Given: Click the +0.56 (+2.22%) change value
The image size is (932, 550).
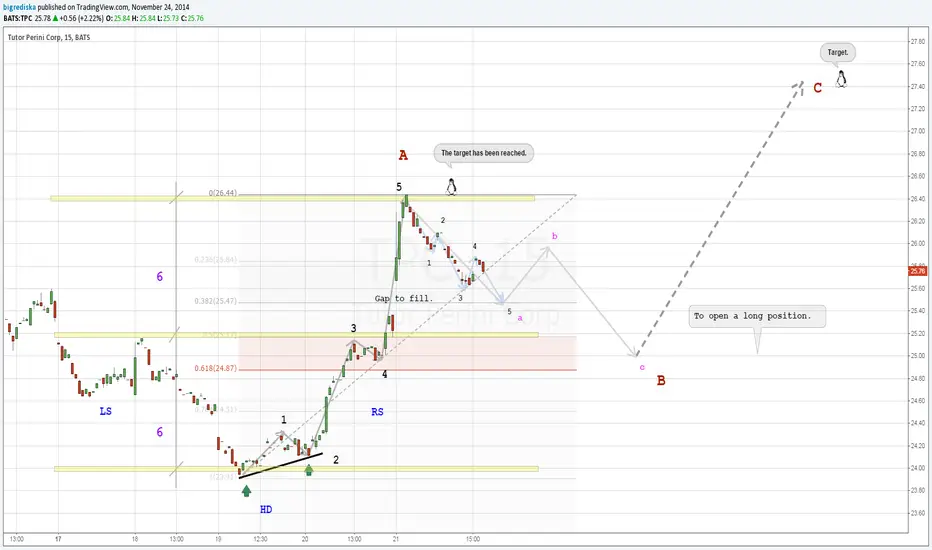Looking at the screenshot, I should (81, 18).
